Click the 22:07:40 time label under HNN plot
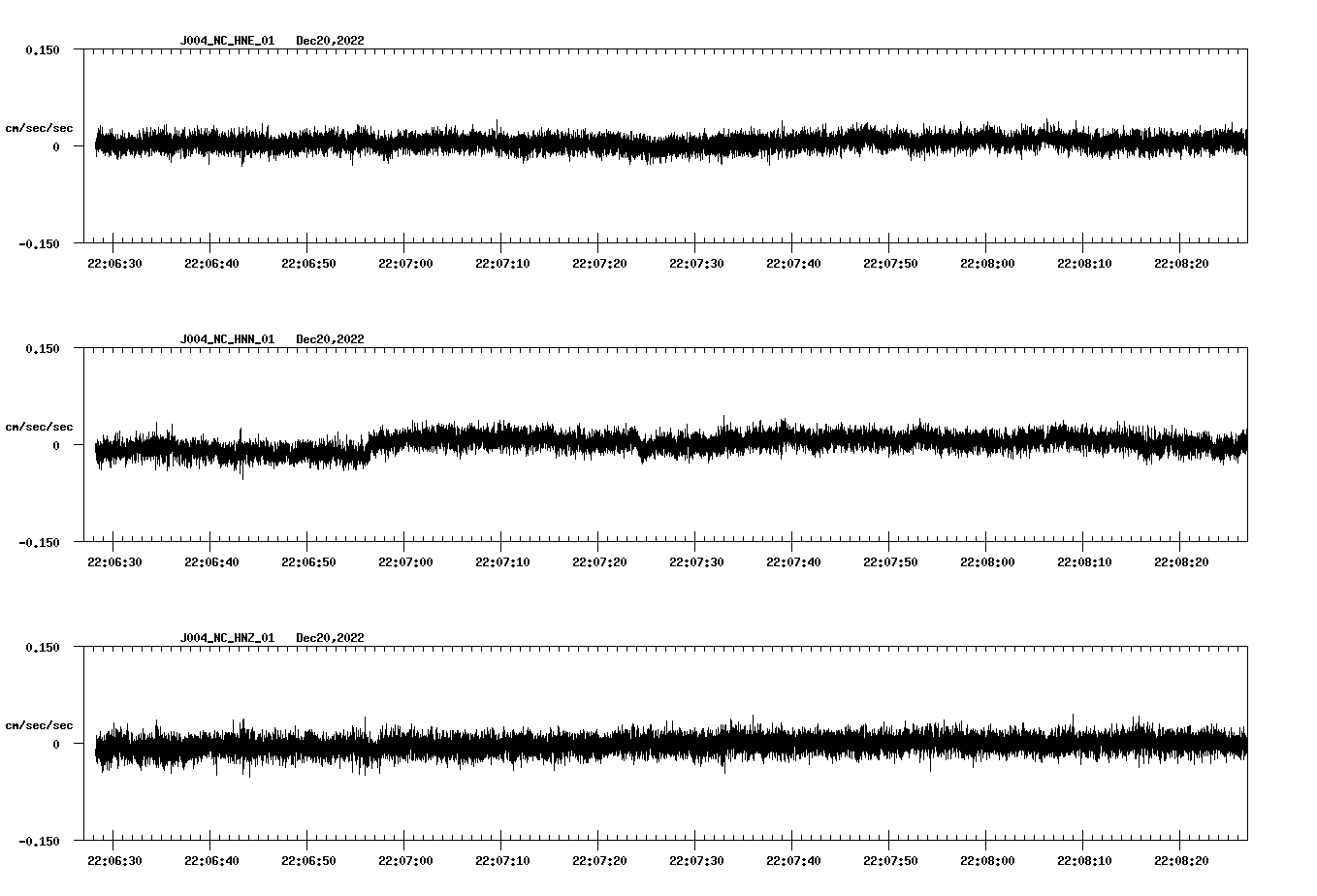The height and width of the screenshot is (896, 1317). click(793, 562)
